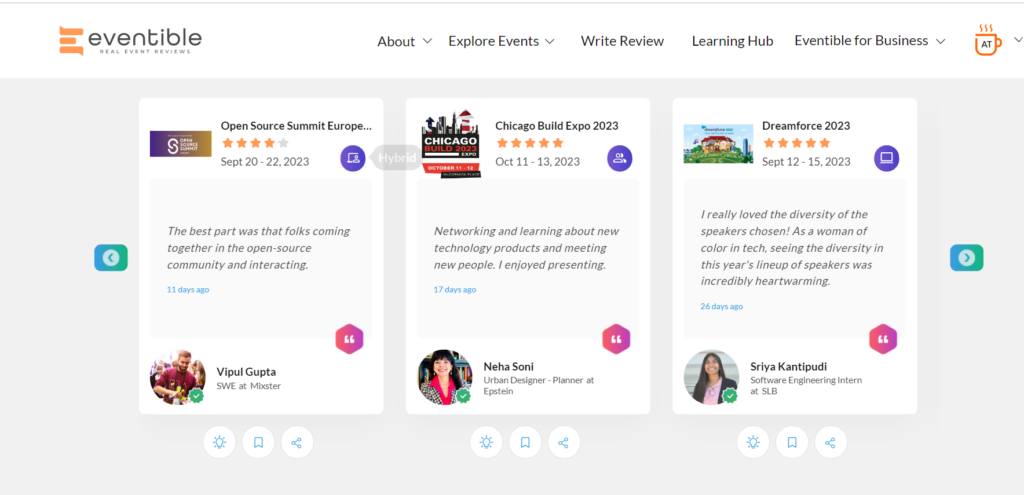Click Vipul Gupta's profile photo
Screen dimensions: 1024x495
click(178, 377)
